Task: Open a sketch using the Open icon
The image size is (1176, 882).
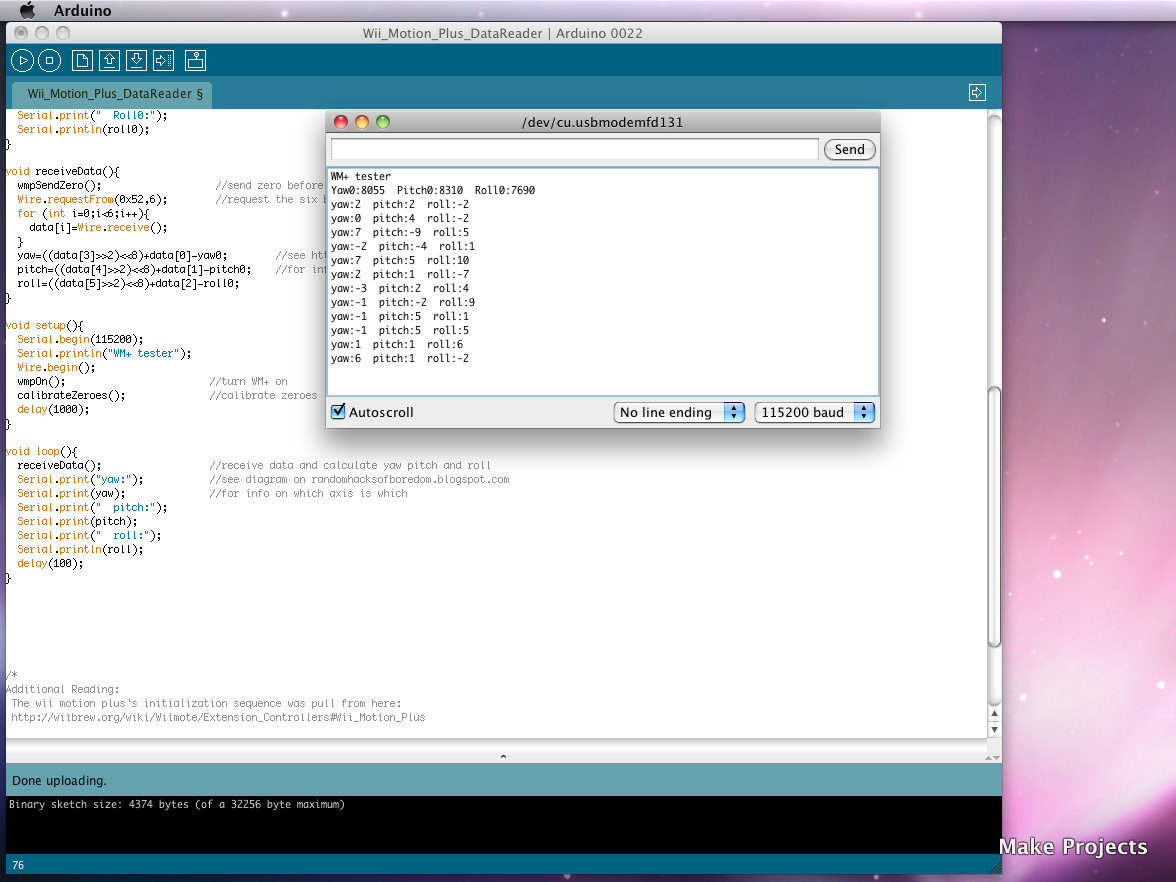Action: click(x=110, y=60)
